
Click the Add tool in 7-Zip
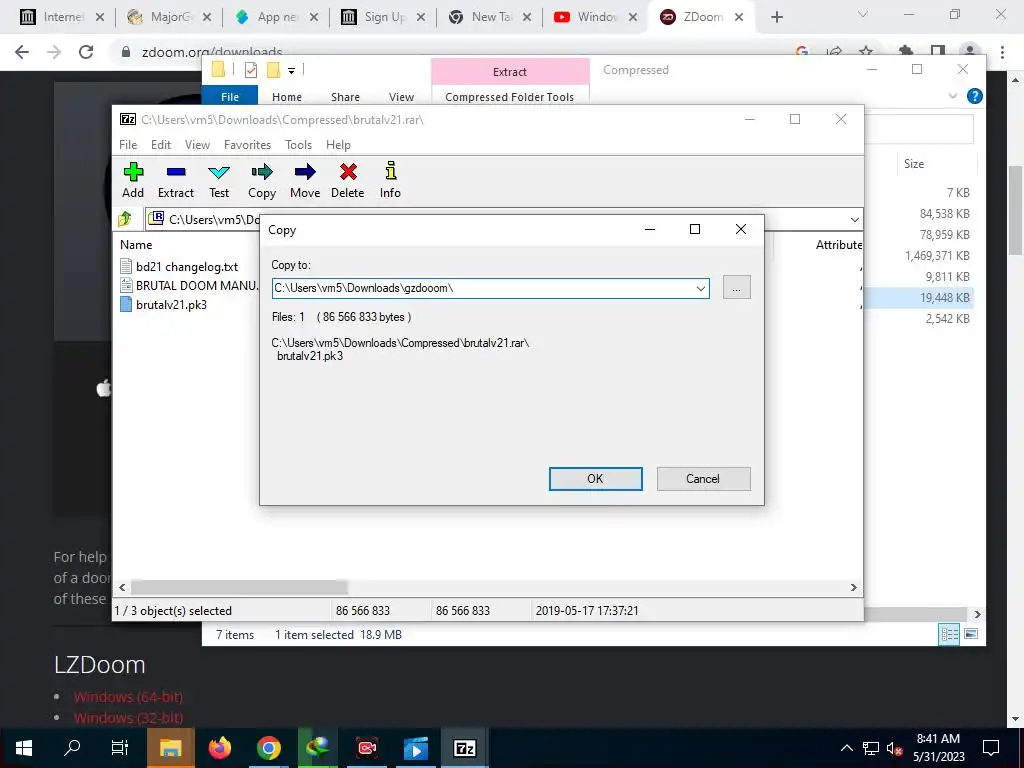pos(133,180)
